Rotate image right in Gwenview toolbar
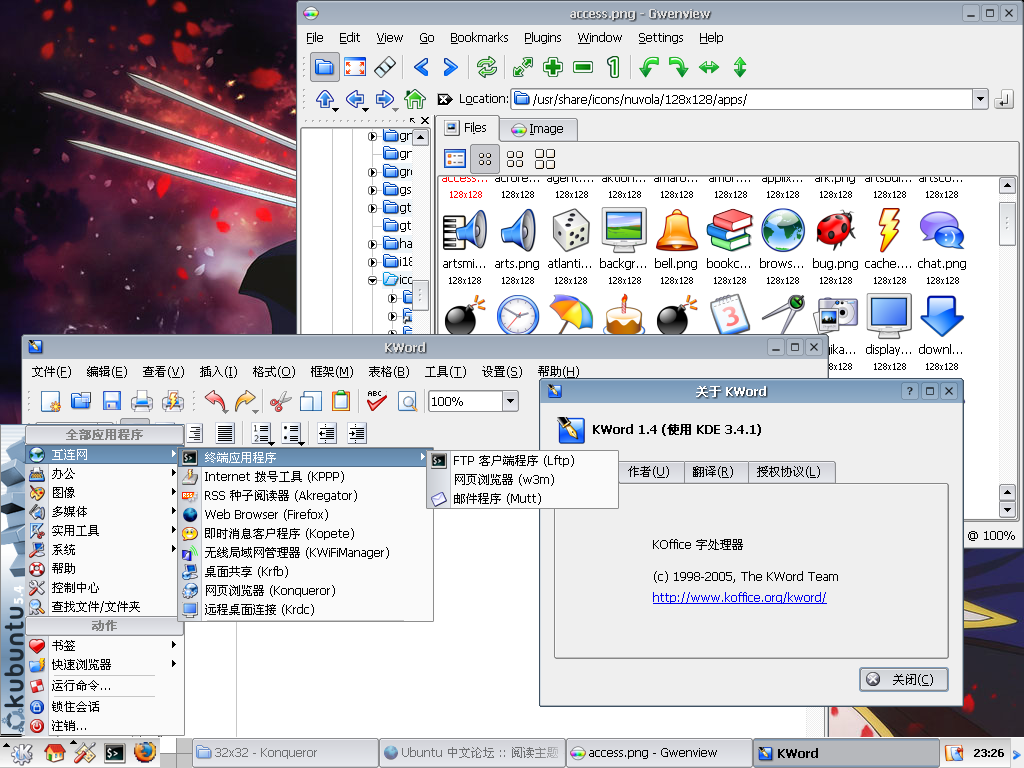The height and width of the screenshot is (768, 1024). [679, 67]
